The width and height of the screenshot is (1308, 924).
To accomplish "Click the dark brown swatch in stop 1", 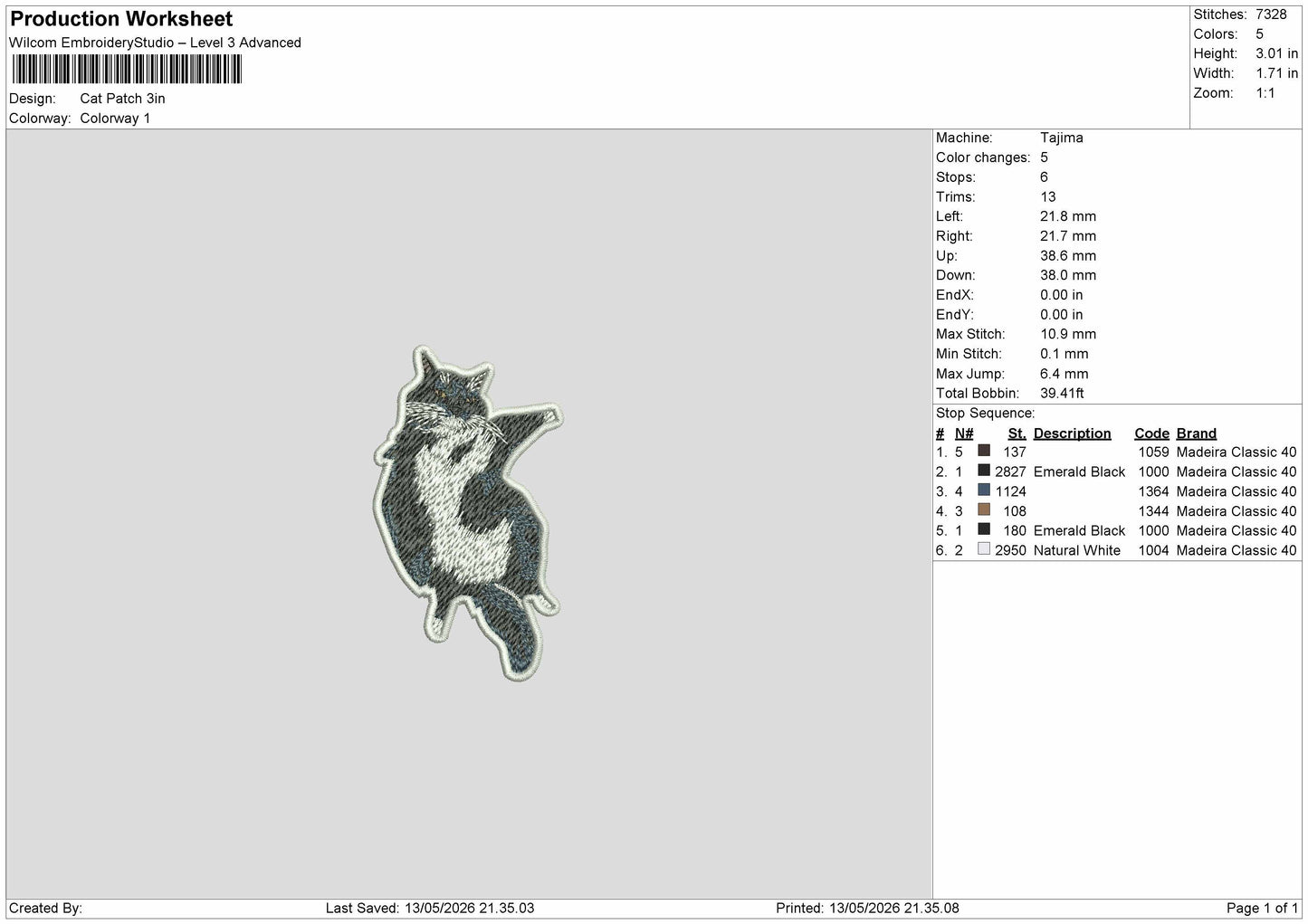I will click(984, 451).
